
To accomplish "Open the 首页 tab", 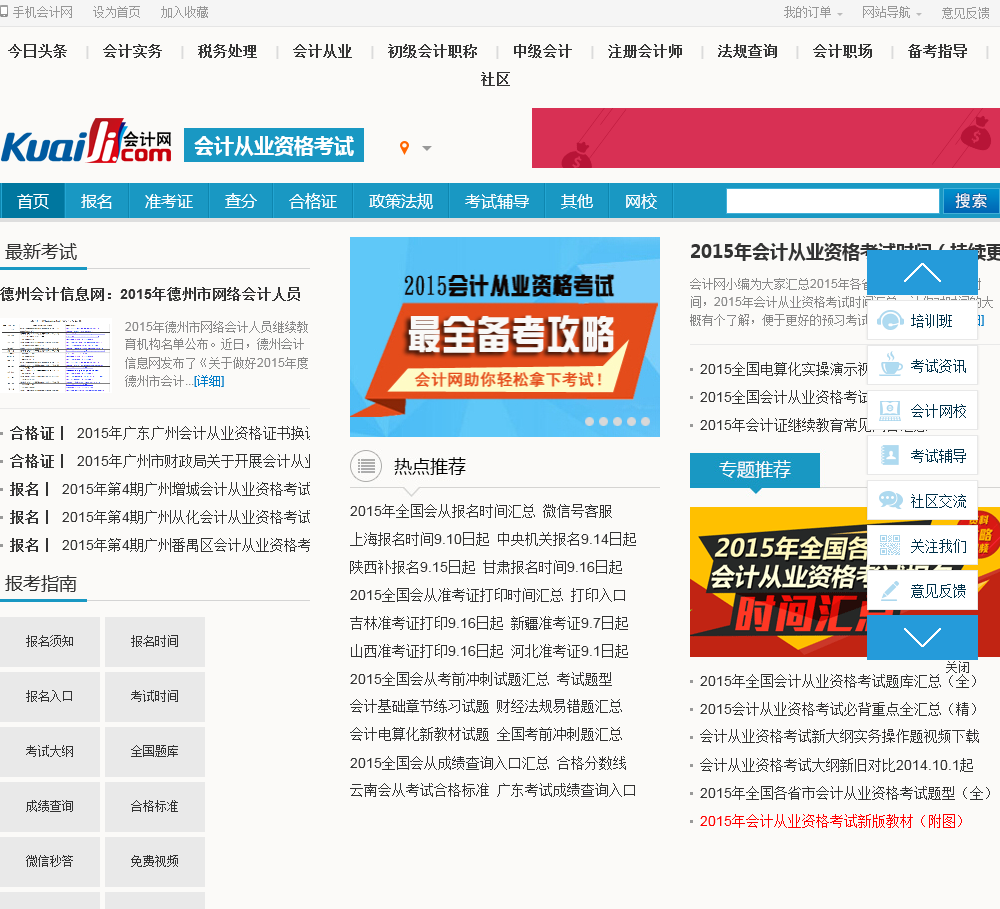I will [33, 202].
